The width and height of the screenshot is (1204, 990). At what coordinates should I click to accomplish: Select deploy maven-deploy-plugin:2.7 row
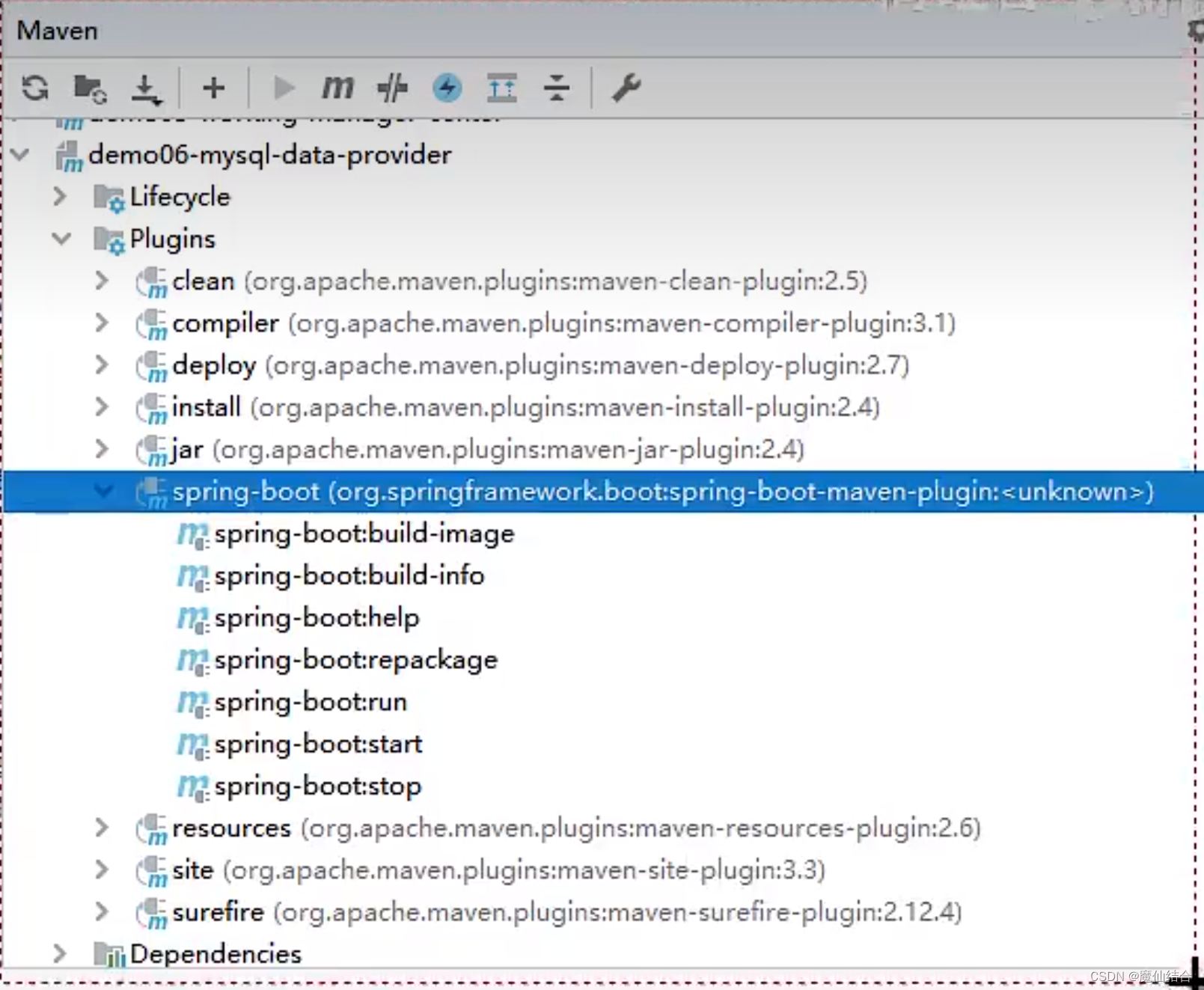[540, 365]
